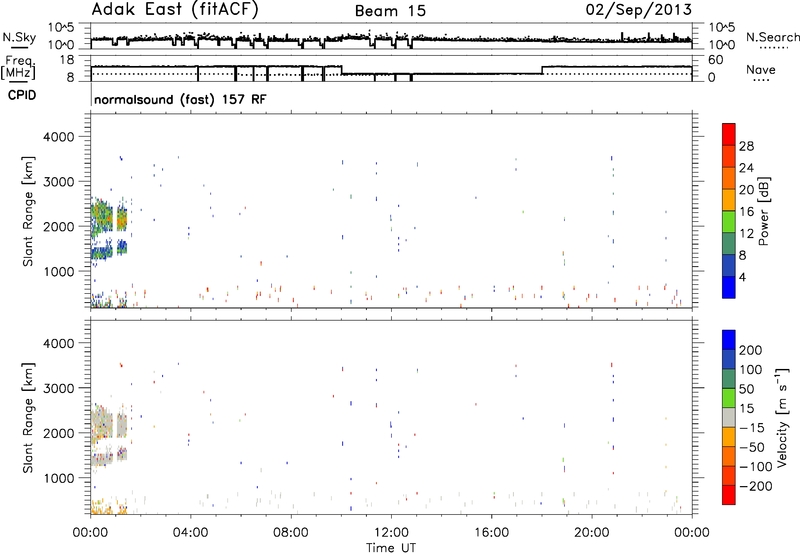Viewport: 800px width, 554px height.
Task: Click the blue bottom of power colorbar
Action: [729, 287]
